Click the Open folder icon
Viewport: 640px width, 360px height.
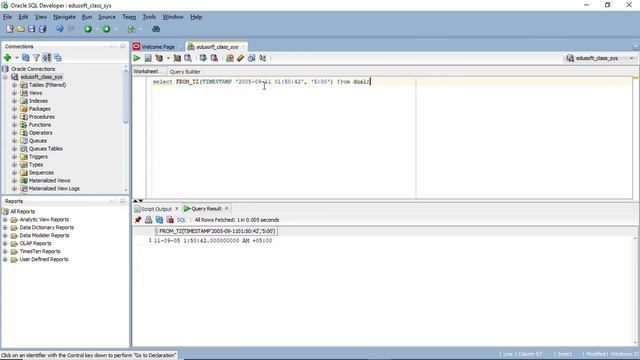click(x=20, y=29)
